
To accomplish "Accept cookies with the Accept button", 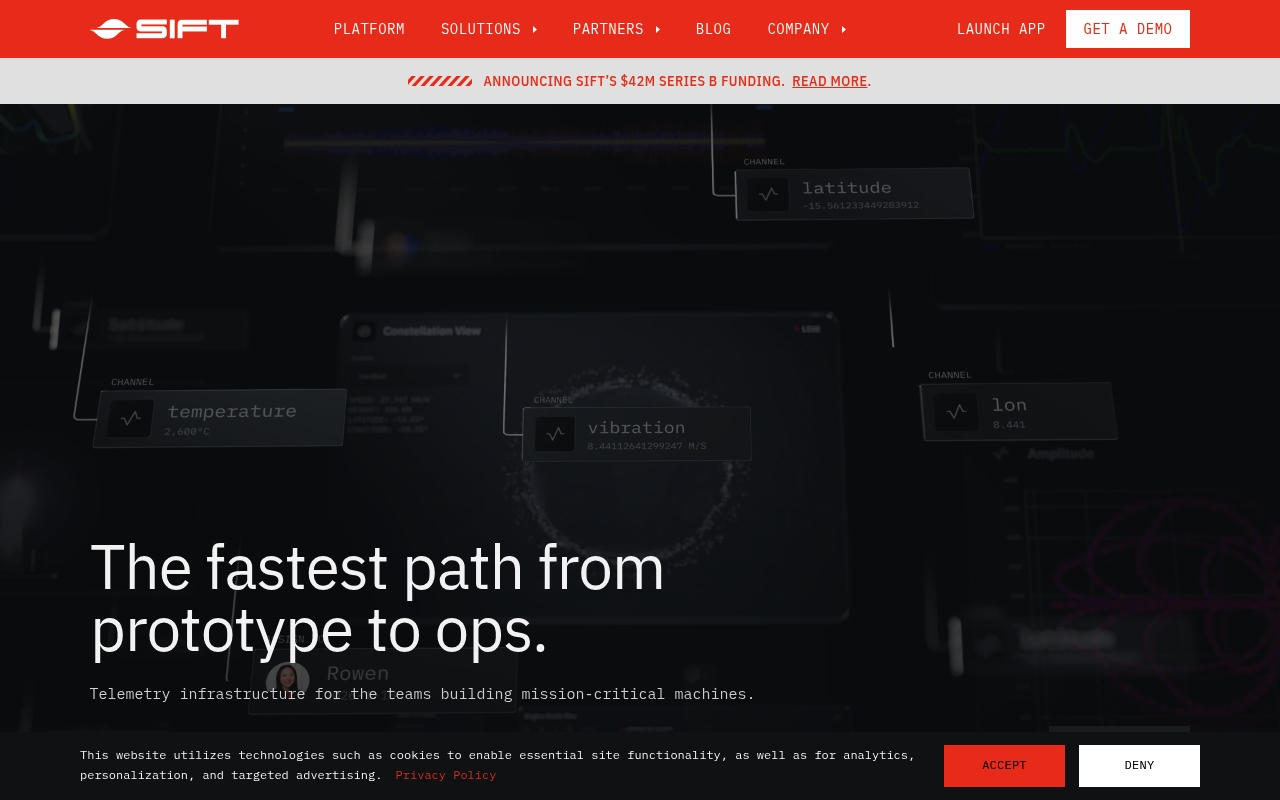I will 1004,766.
